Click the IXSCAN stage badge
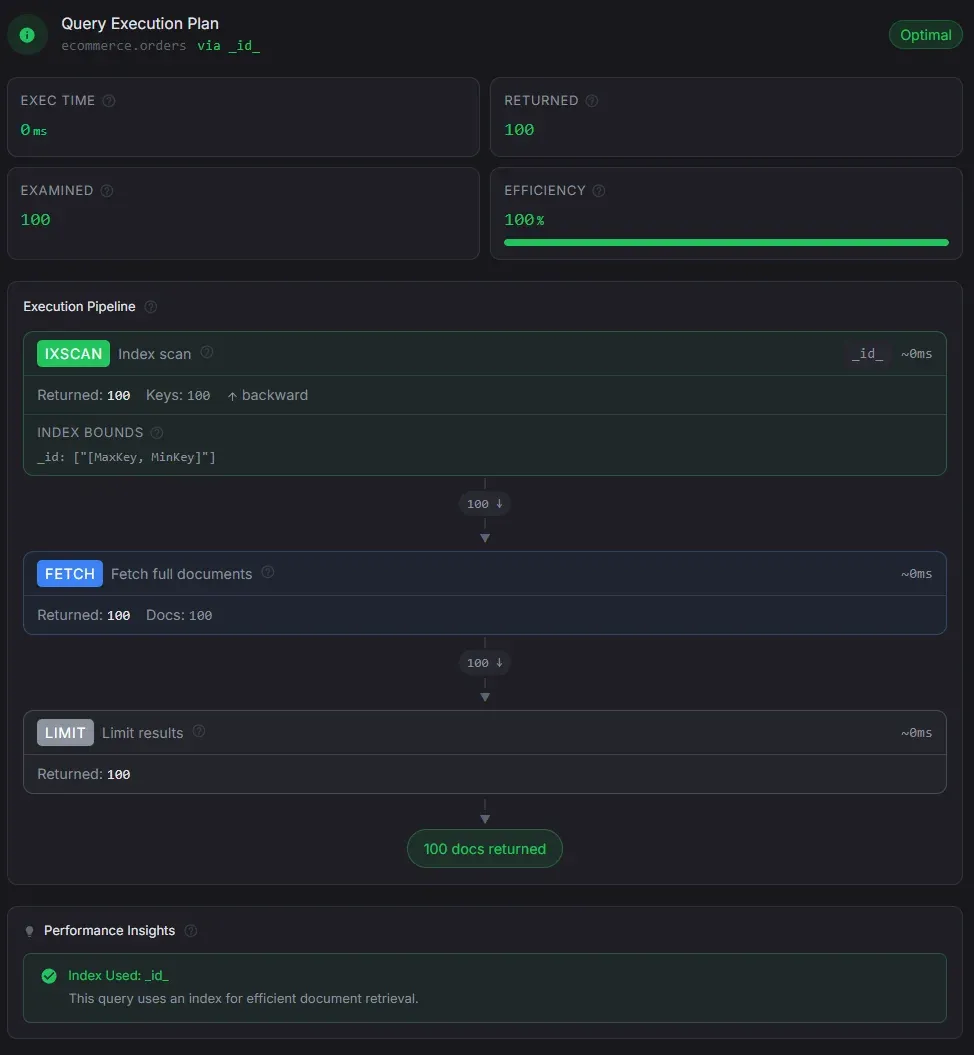The width and height of the screenshot is (974, 1055). [73, 354]
